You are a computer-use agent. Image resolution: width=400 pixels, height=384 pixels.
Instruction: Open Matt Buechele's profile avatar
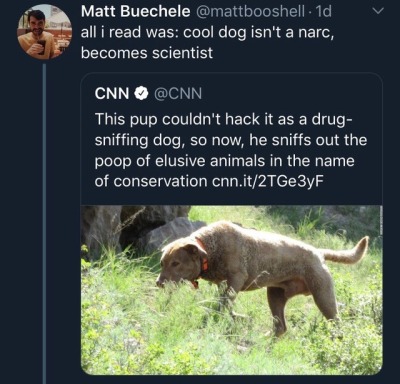[45, 32]
